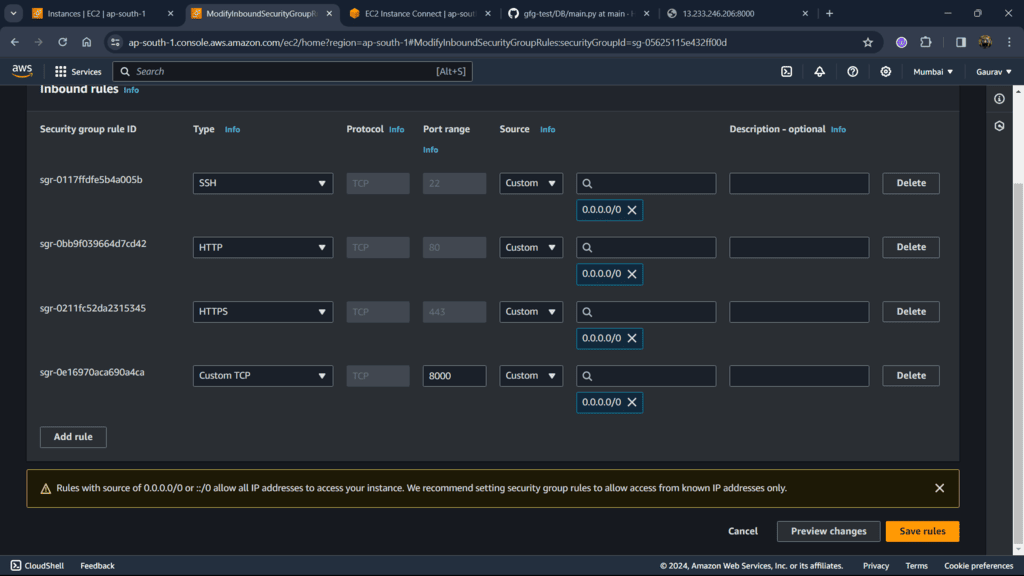This screenshot has width=1024, height=576.
Task: Click the SSH rule source search field
Action: tap(646, 183)
